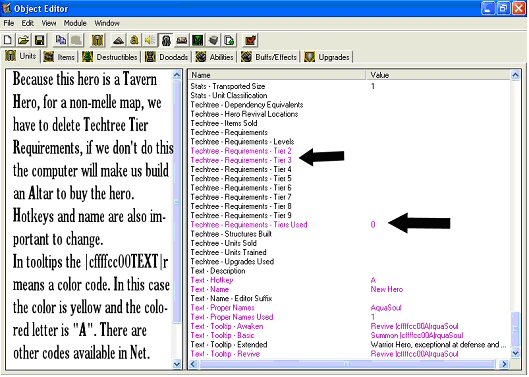The width and height of the screenshot is (529, 377).
Task: Switch to the Destructibles tab
Action: click(x=110, y=57)
